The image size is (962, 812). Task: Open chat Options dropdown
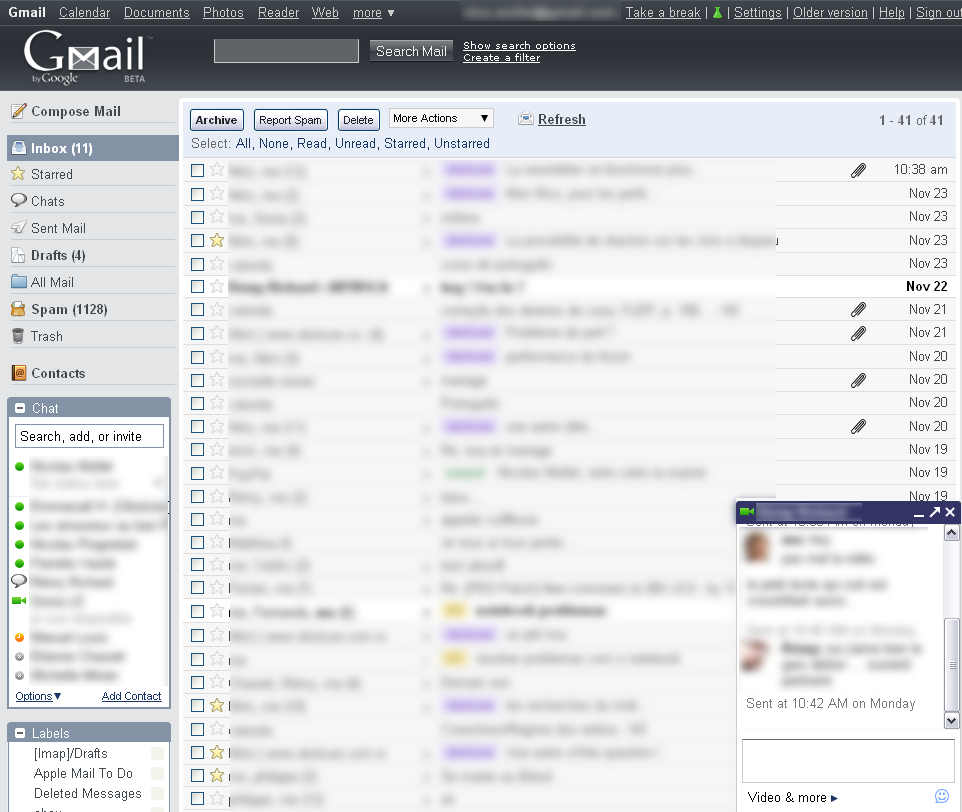(x=38, y=696)
